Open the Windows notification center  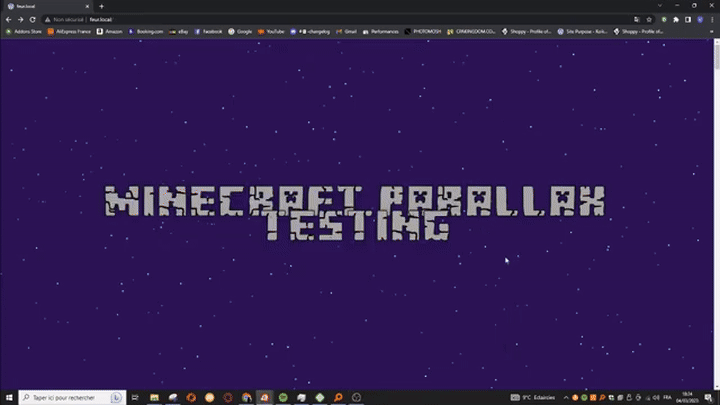pyautogui.click(x=709, y=398)
